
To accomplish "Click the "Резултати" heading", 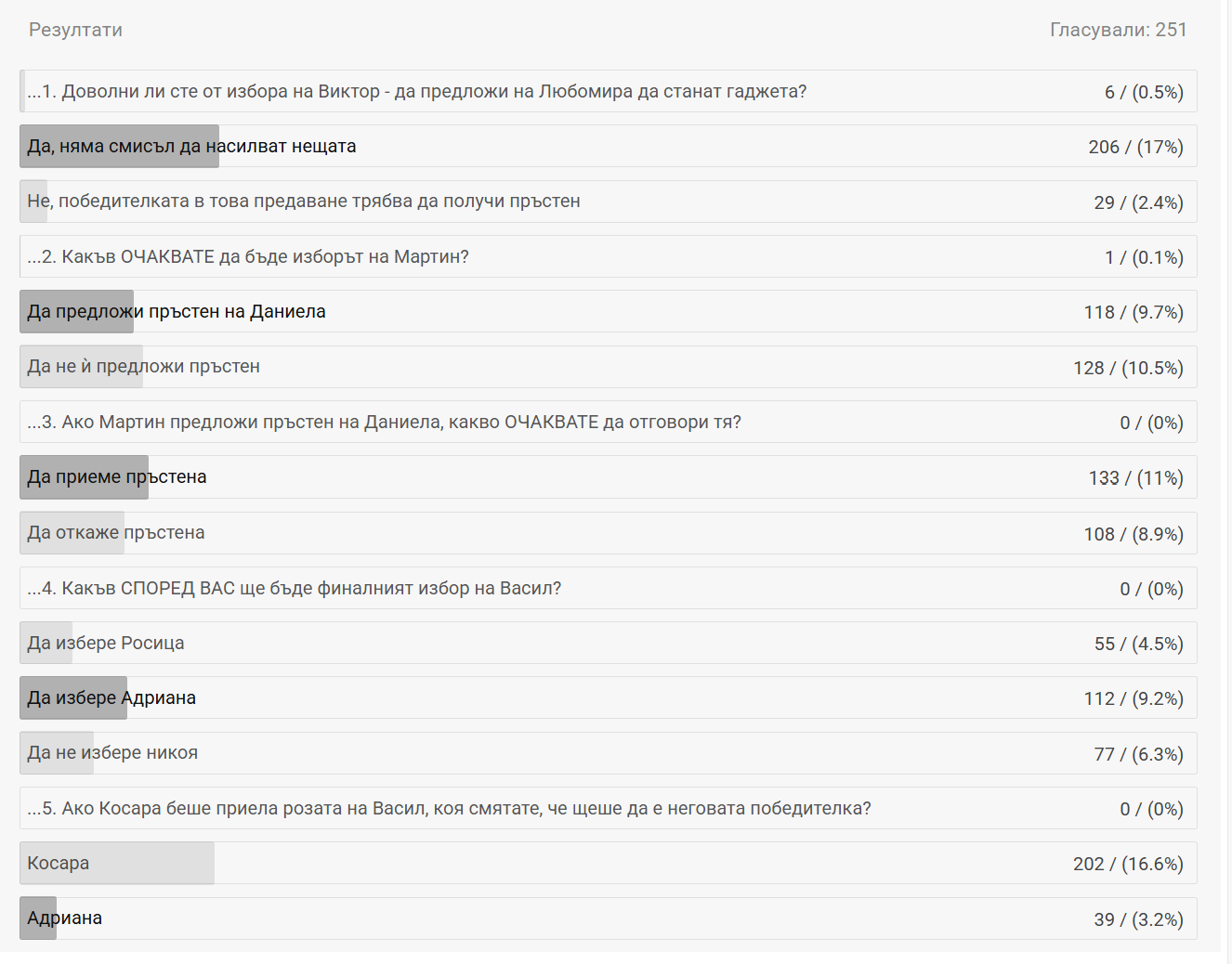I will coord(75,30).
